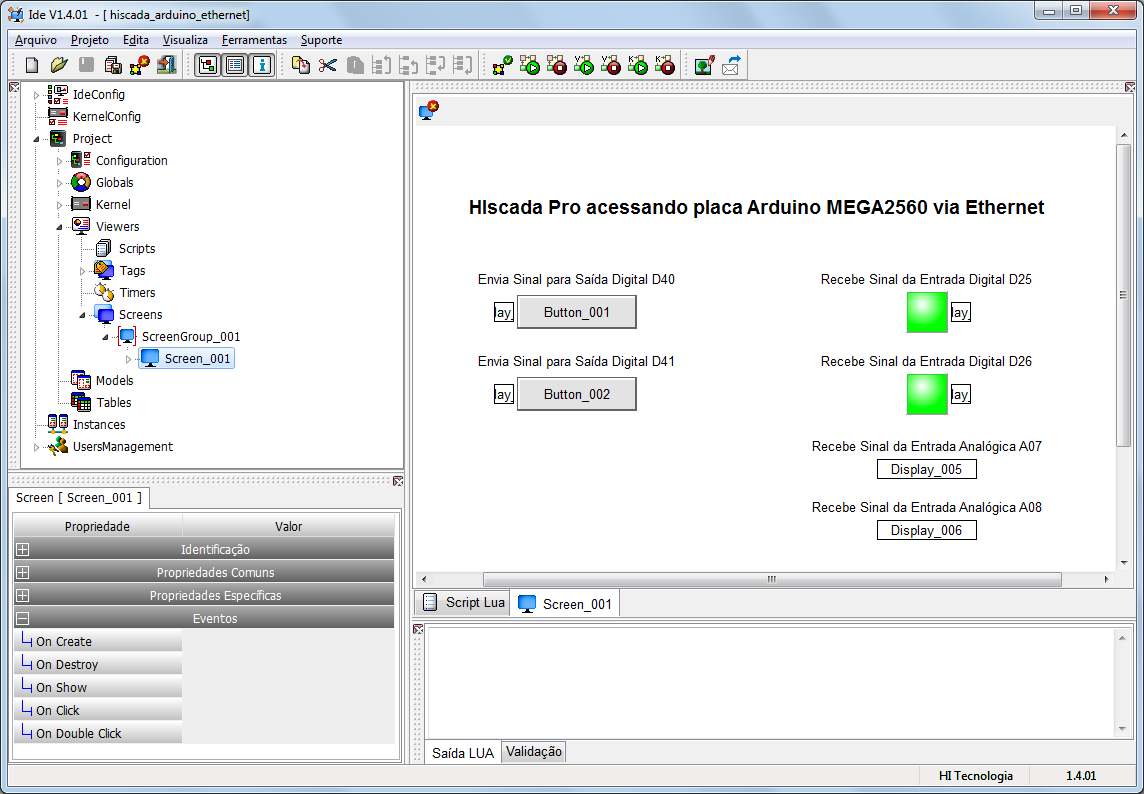Click the copy icon beside the scissors
This screenshot has width=1144, height=794.
301,65
